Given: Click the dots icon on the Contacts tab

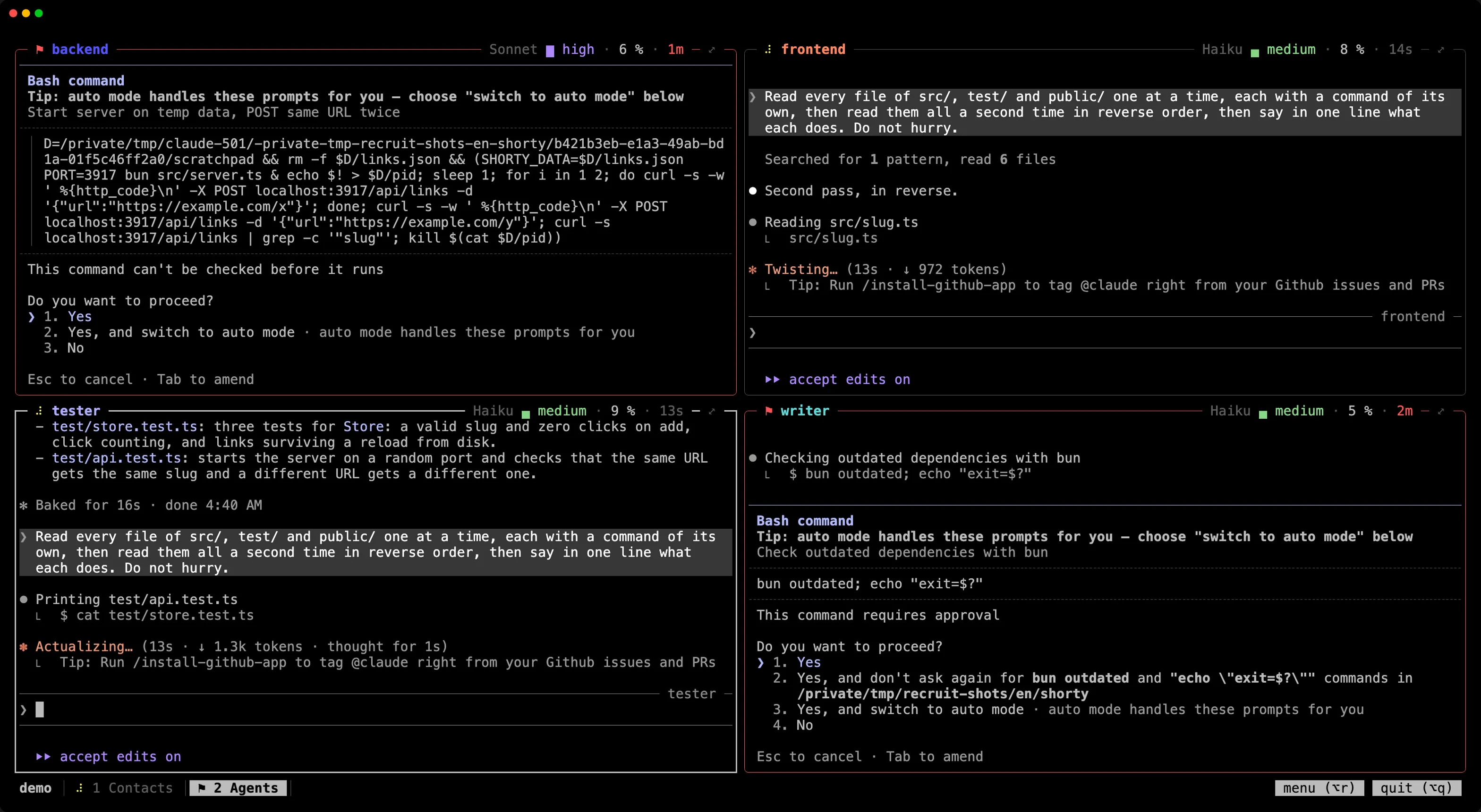Looking at the screenshot, I should click(79, 788).
